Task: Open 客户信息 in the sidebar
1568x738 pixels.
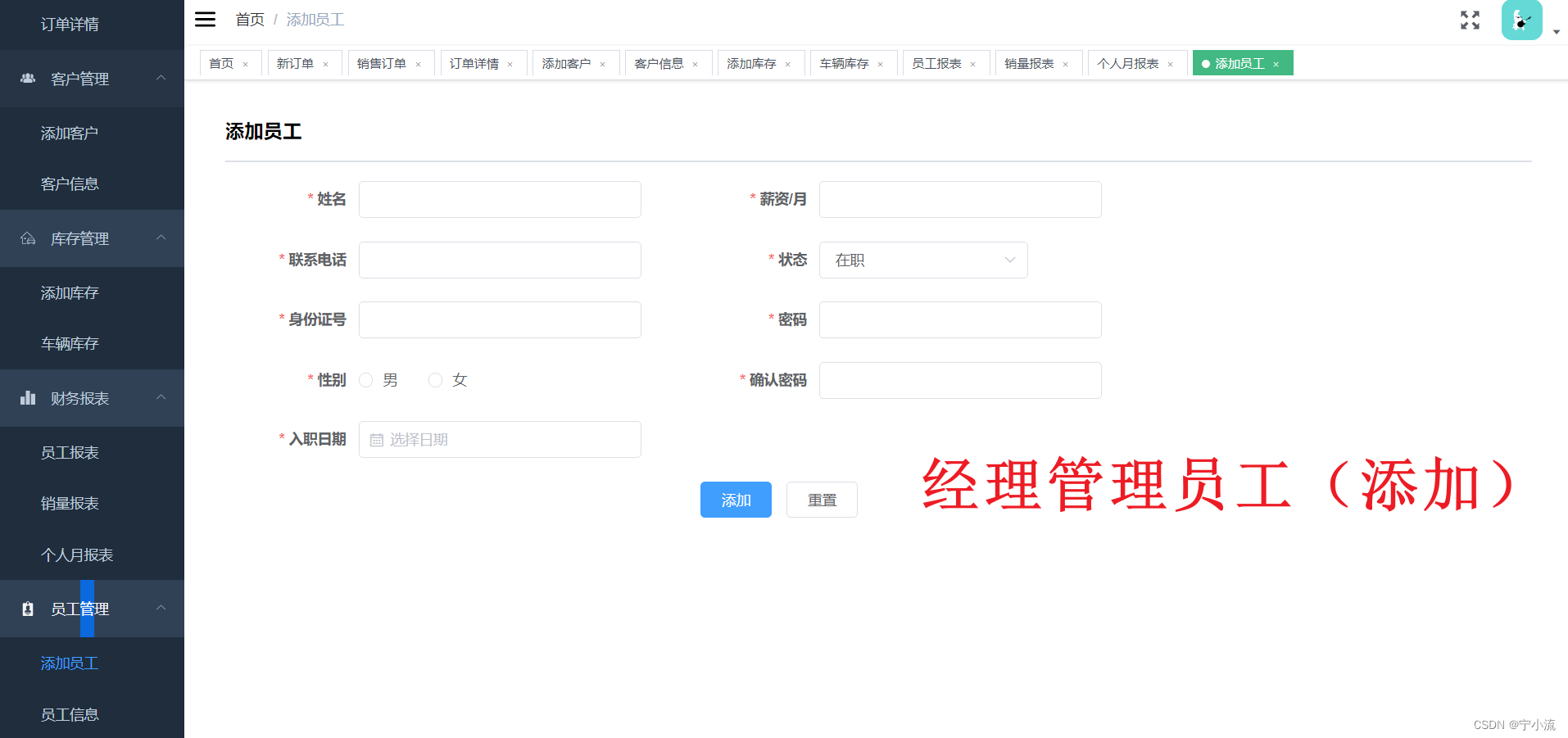Action: [x=92, y=183]
